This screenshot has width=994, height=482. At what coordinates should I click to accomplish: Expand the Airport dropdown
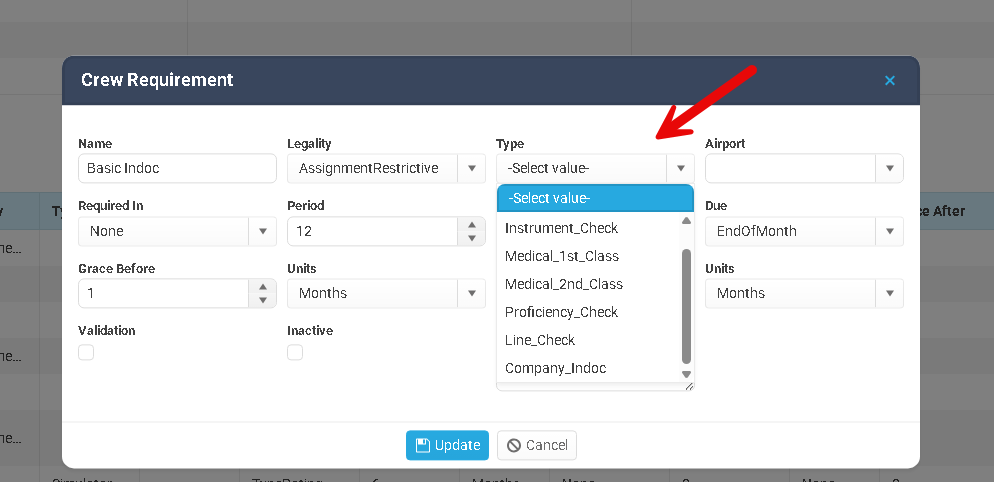pos(889,168)
